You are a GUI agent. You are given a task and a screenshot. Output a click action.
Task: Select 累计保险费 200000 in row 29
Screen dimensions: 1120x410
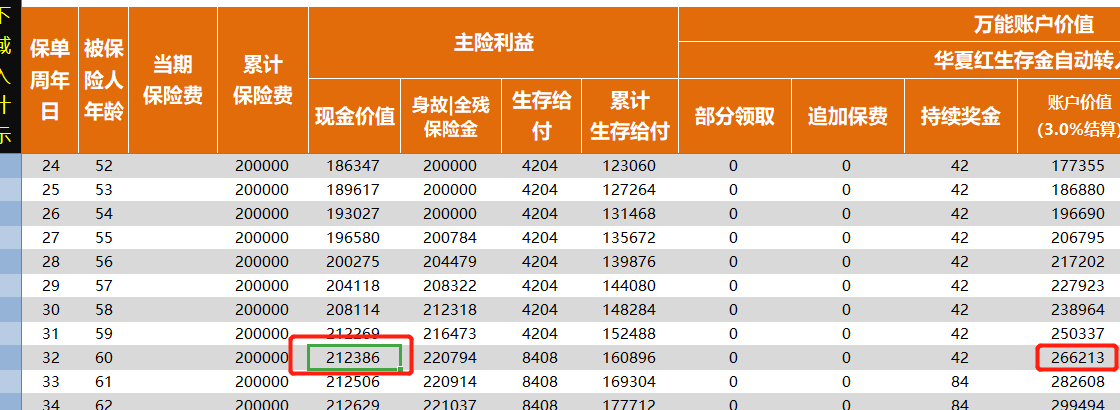pyautogui.click(x=262, y=286)
